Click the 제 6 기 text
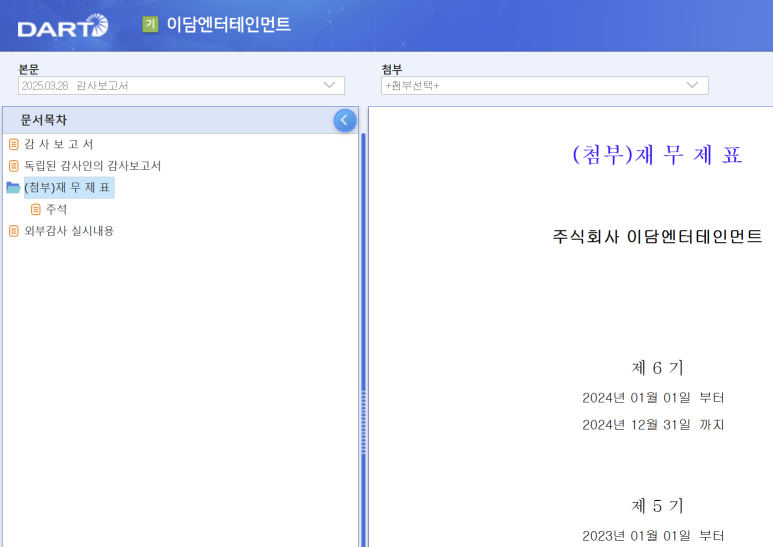 tap(657, 368)
